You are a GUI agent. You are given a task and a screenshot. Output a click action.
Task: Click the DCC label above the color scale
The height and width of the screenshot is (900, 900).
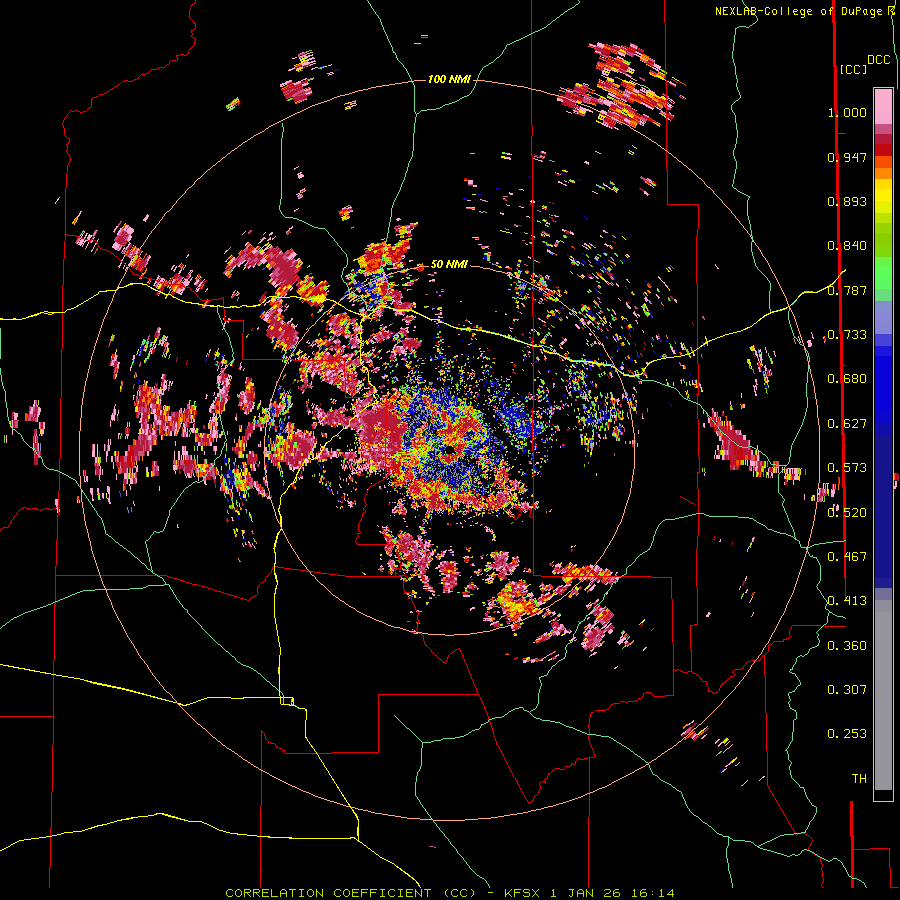(x=879, y=60)
